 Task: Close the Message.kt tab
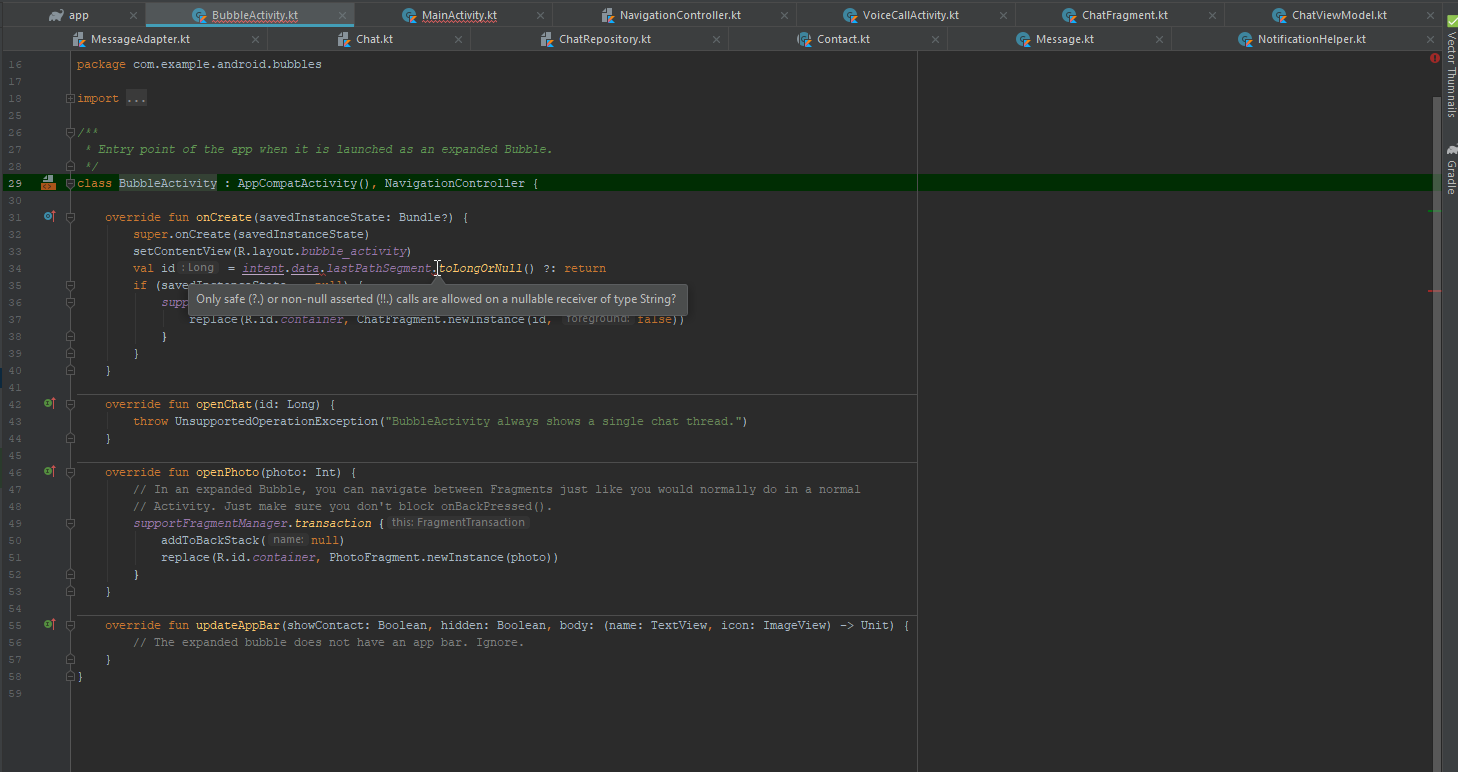click(1160, 39)
